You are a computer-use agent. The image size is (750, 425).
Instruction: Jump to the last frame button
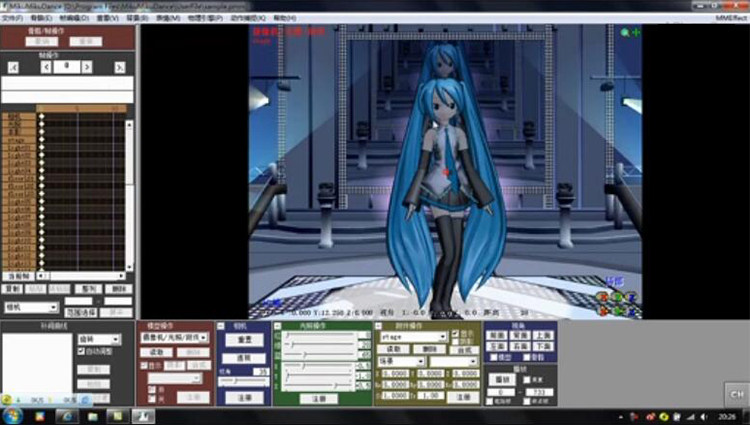click(x=120, y=67)
